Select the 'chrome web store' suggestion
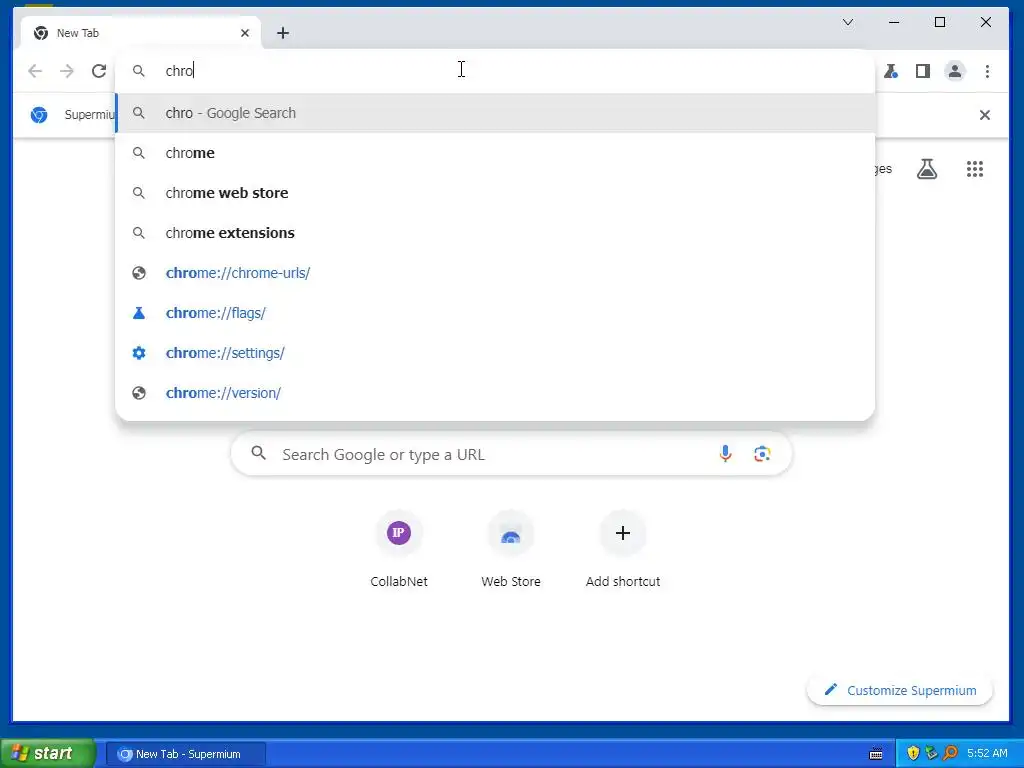 (x=495, y=193)
